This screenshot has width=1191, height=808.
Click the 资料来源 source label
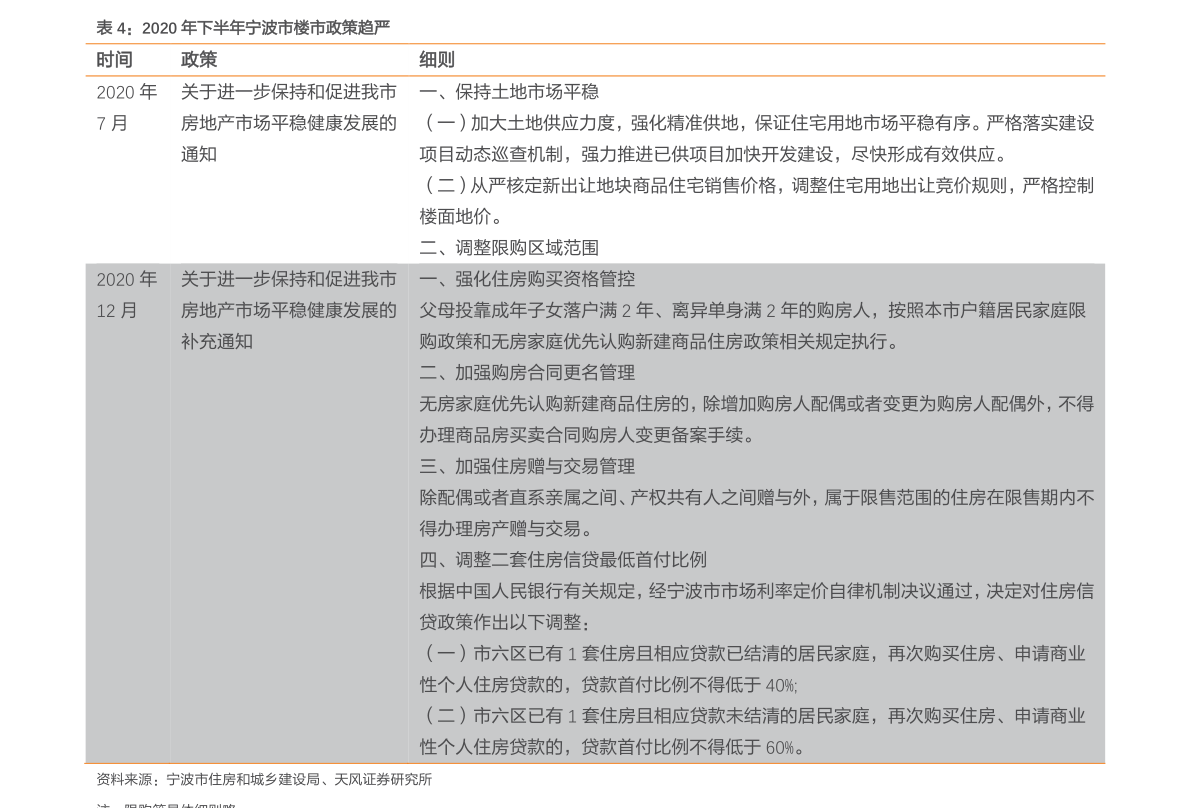click(124, 781)
